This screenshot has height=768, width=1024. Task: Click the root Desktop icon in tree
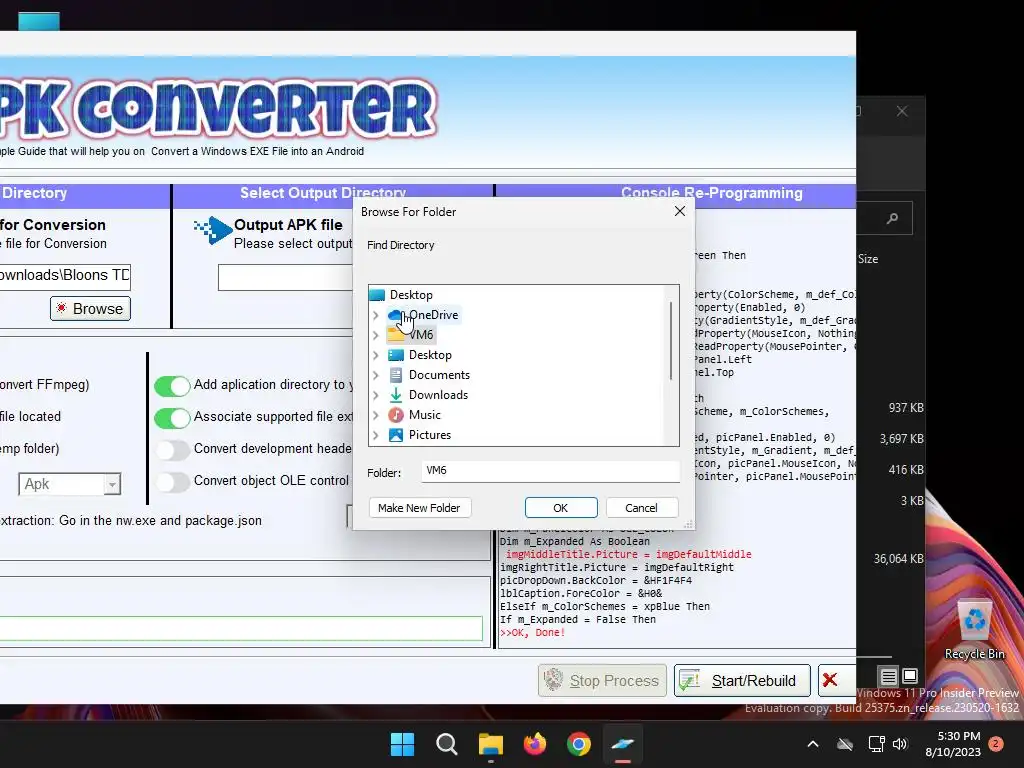[377, 295]
